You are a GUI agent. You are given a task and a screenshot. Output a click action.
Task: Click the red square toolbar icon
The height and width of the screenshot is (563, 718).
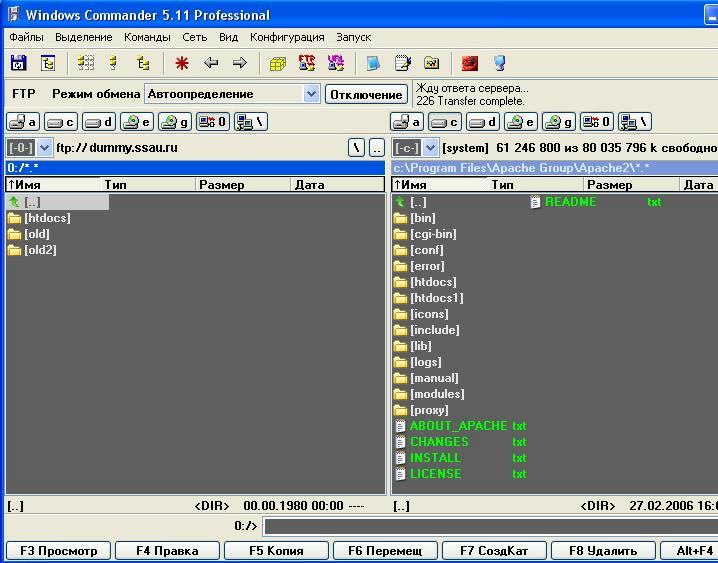469,63
